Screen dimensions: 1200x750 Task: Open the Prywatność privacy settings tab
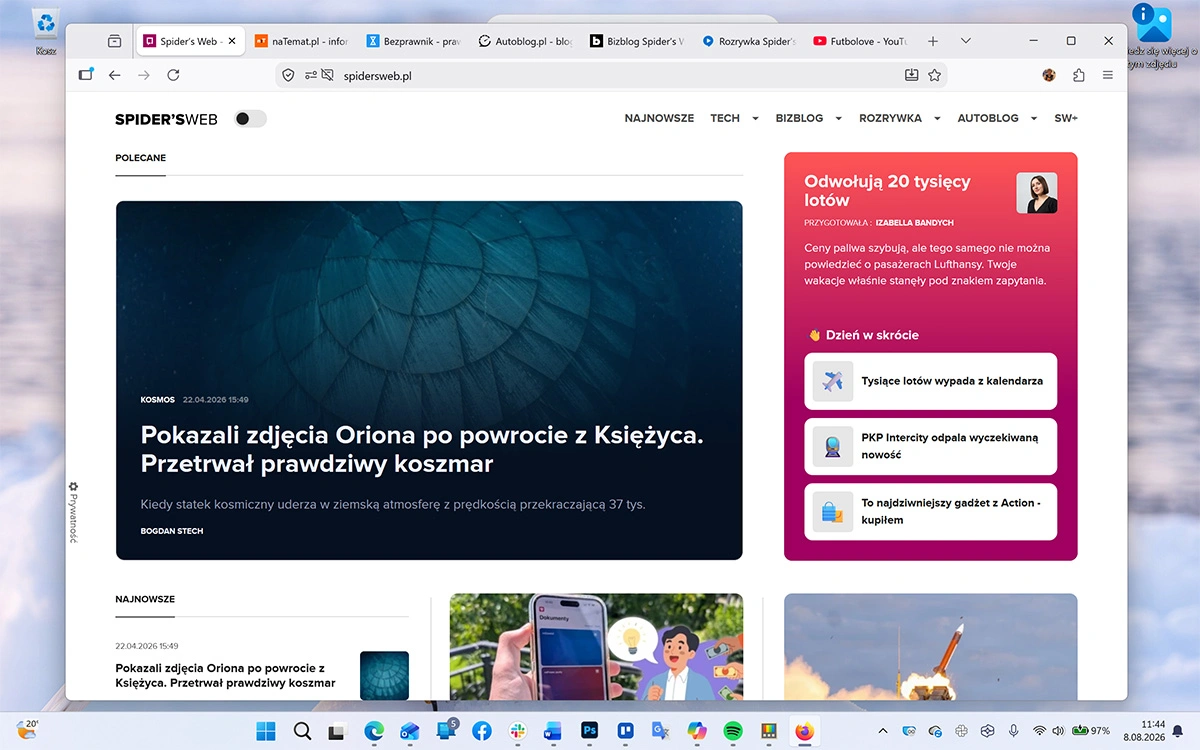73,512
